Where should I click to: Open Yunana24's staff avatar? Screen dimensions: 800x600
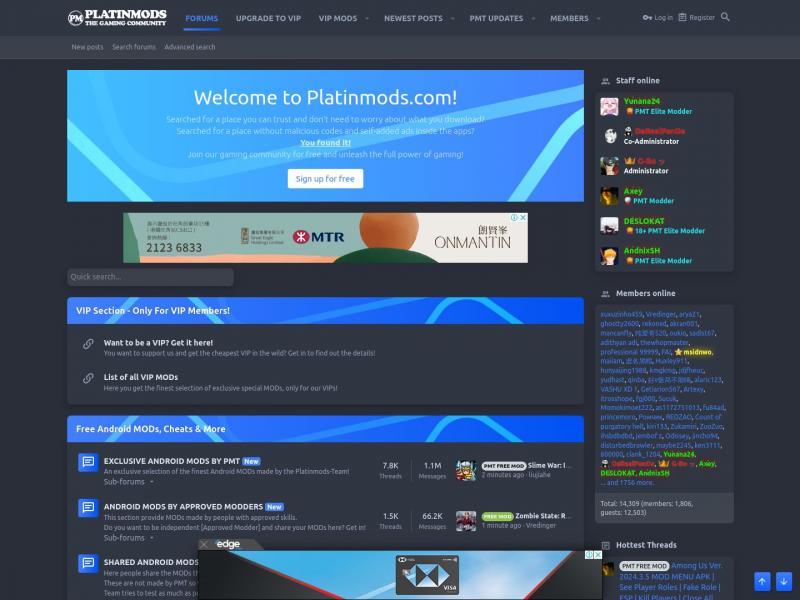point(609,106)
